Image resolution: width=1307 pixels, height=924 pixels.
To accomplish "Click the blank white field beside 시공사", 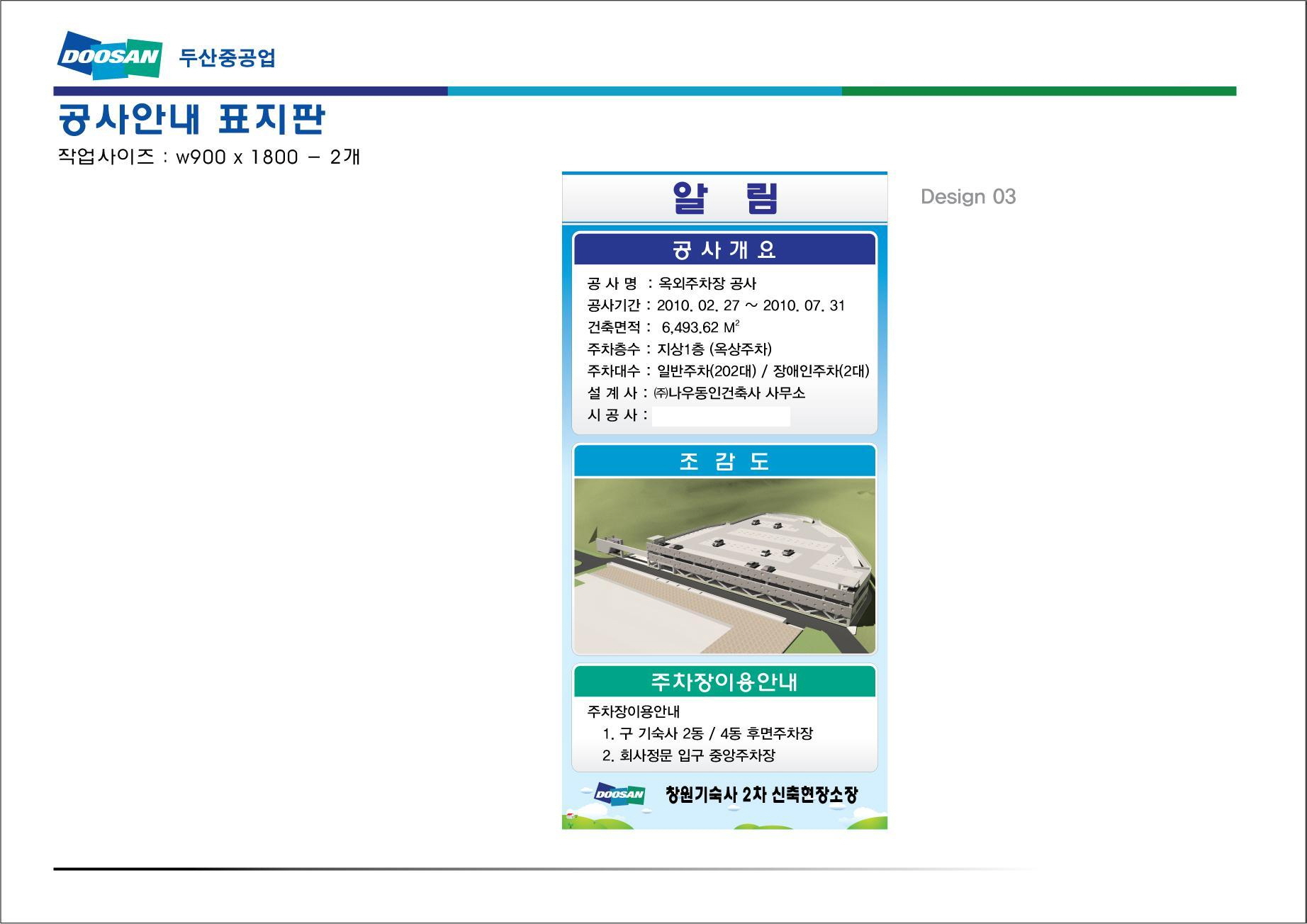I will [720, 416].
